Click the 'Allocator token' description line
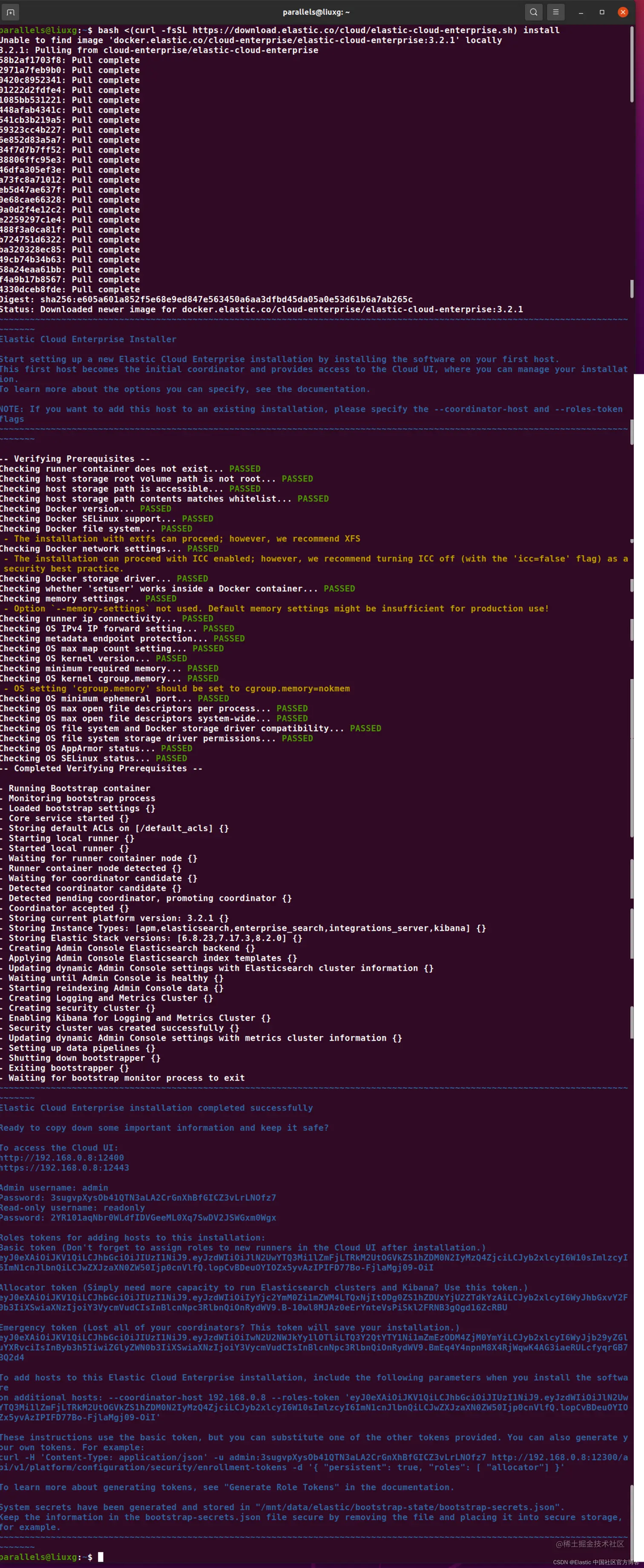The height and width of the screenshot is (1568, 644). 264,1287
